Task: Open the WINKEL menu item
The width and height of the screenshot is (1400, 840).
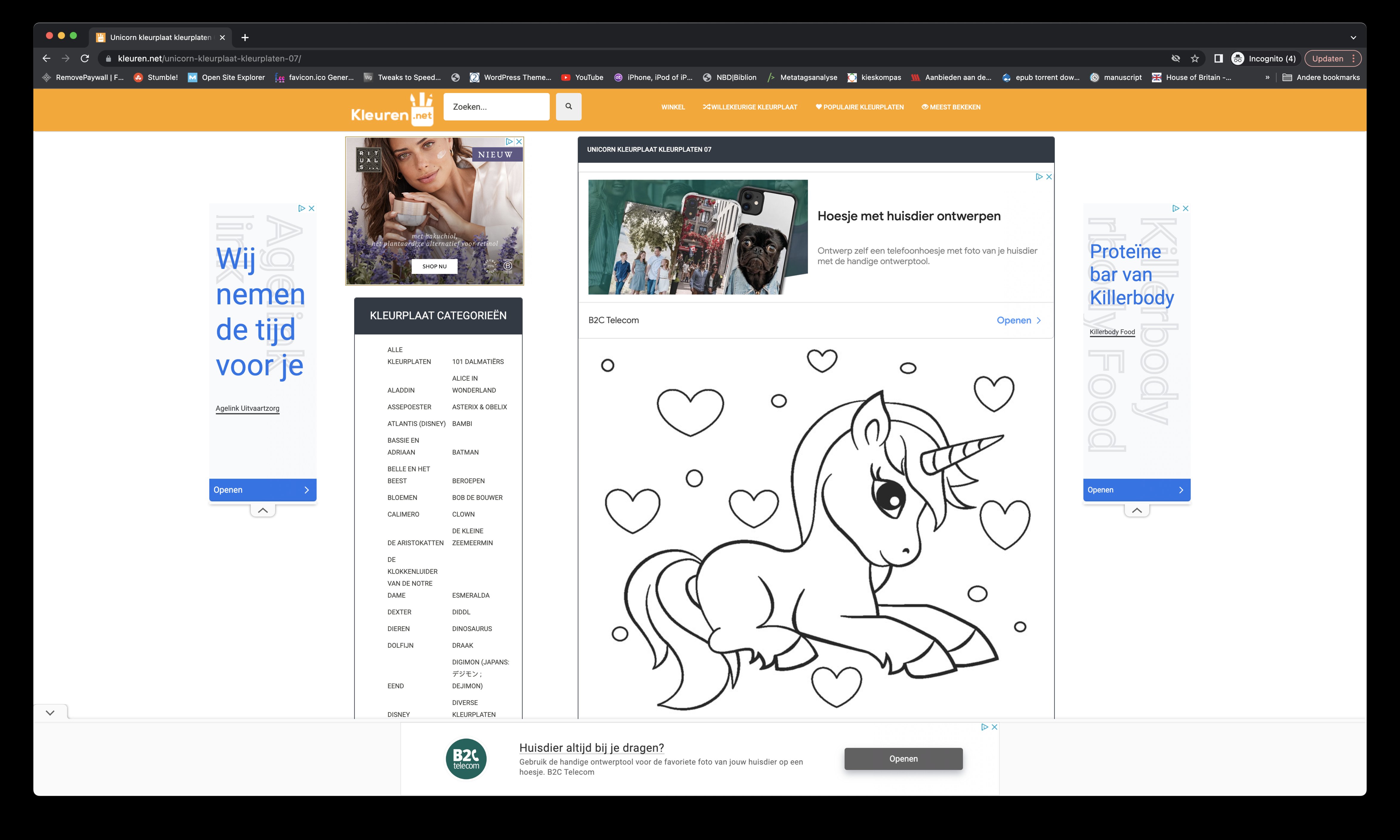Action: [673, 107]
